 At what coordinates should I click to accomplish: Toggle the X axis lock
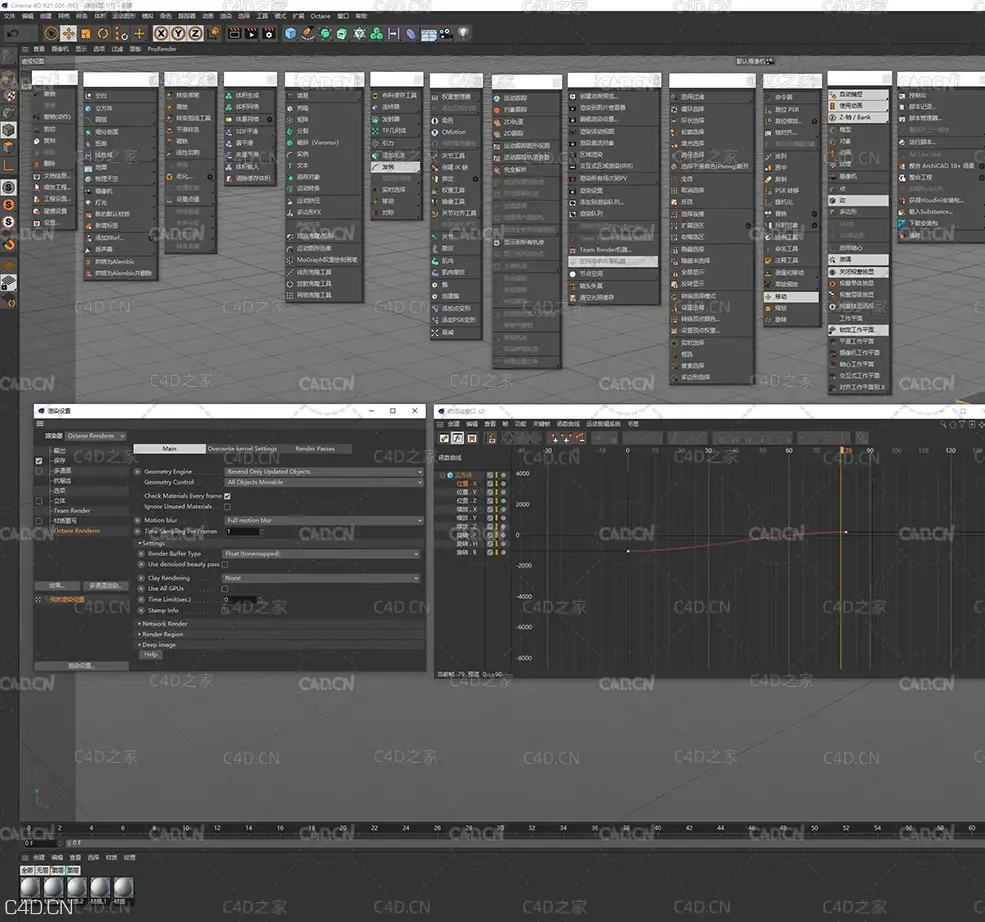(x=161, y=33)
